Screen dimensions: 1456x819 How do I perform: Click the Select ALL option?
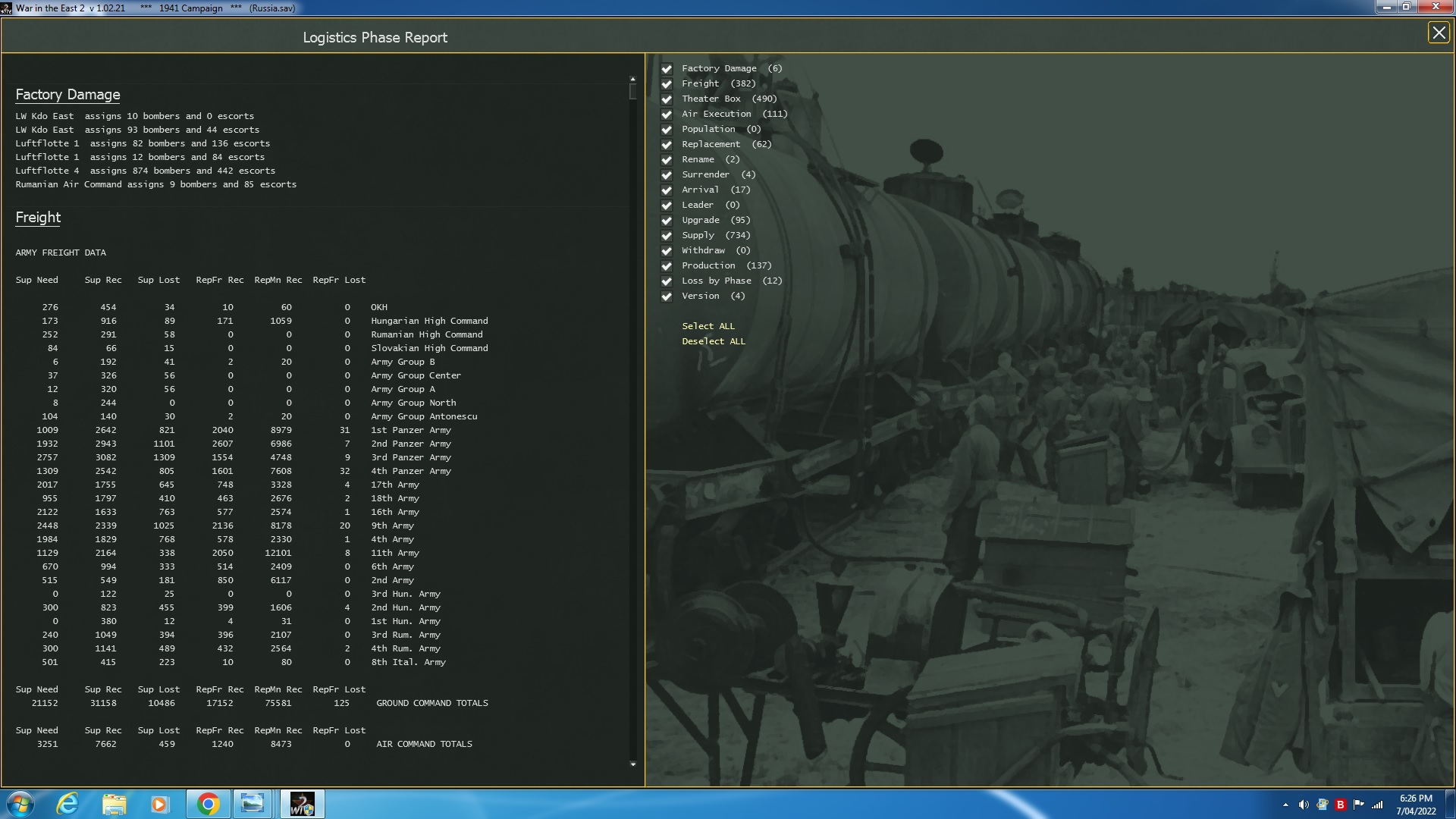click(x=708, y=326)
